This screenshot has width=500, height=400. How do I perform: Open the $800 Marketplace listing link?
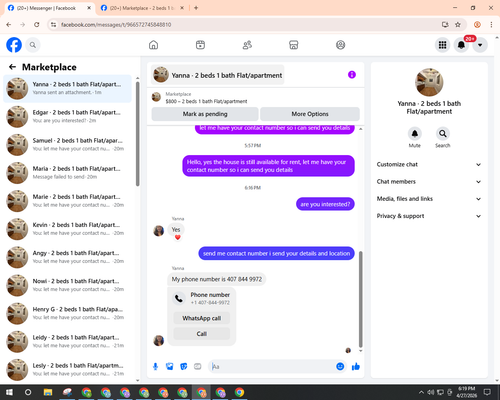(x=206, y=101)
